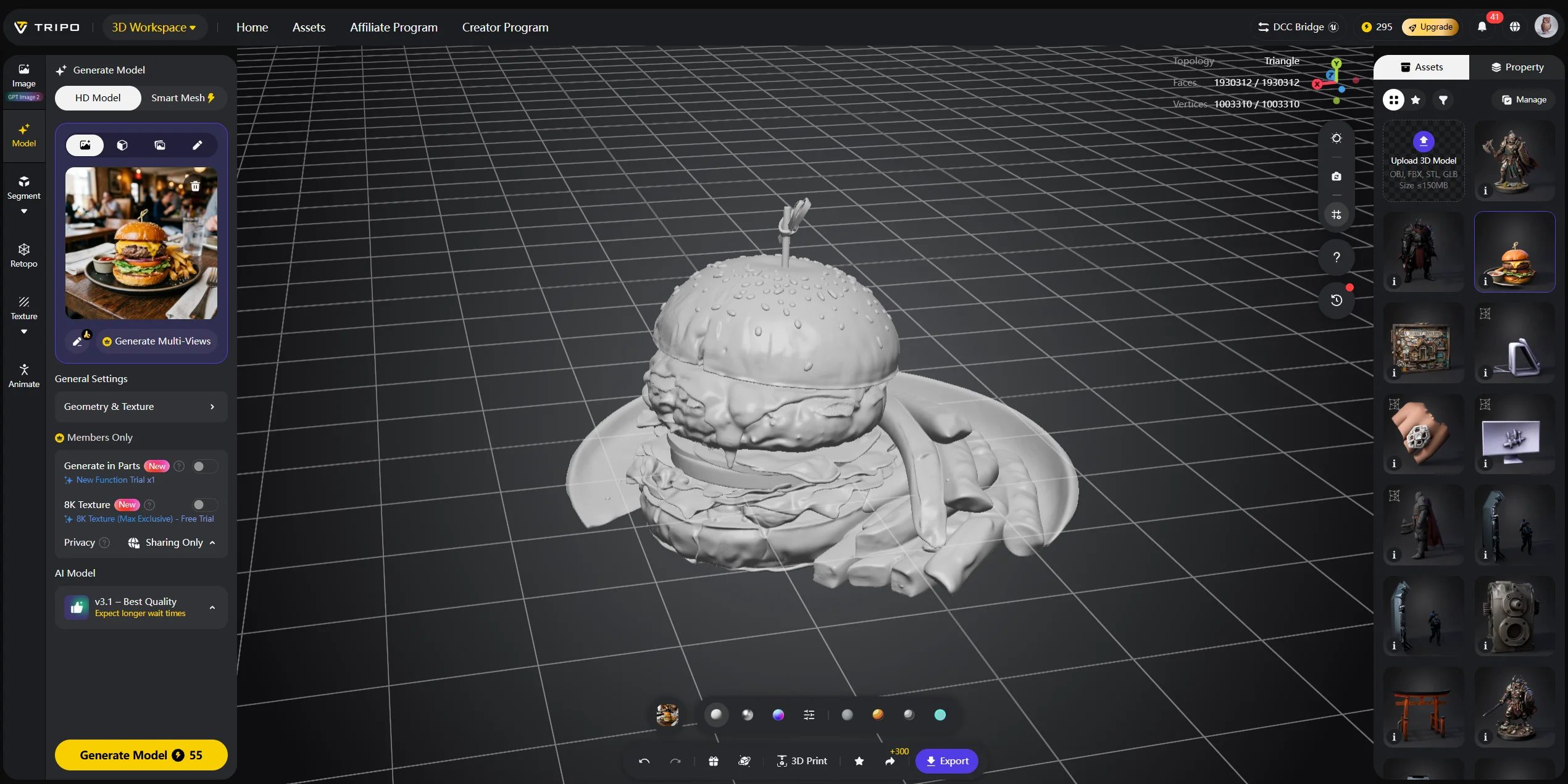Click the Generate Model 55 button

(141, 755)
